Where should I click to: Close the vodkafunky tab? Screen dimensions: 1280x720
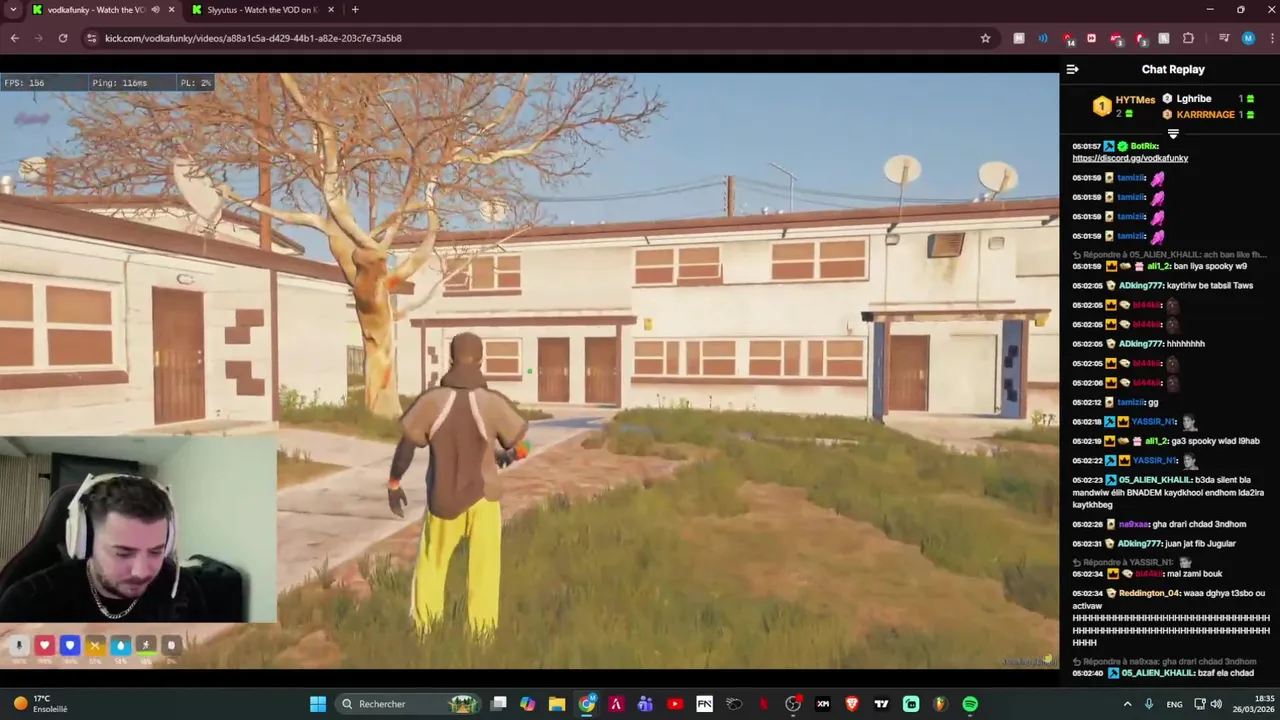coord(171,10)
